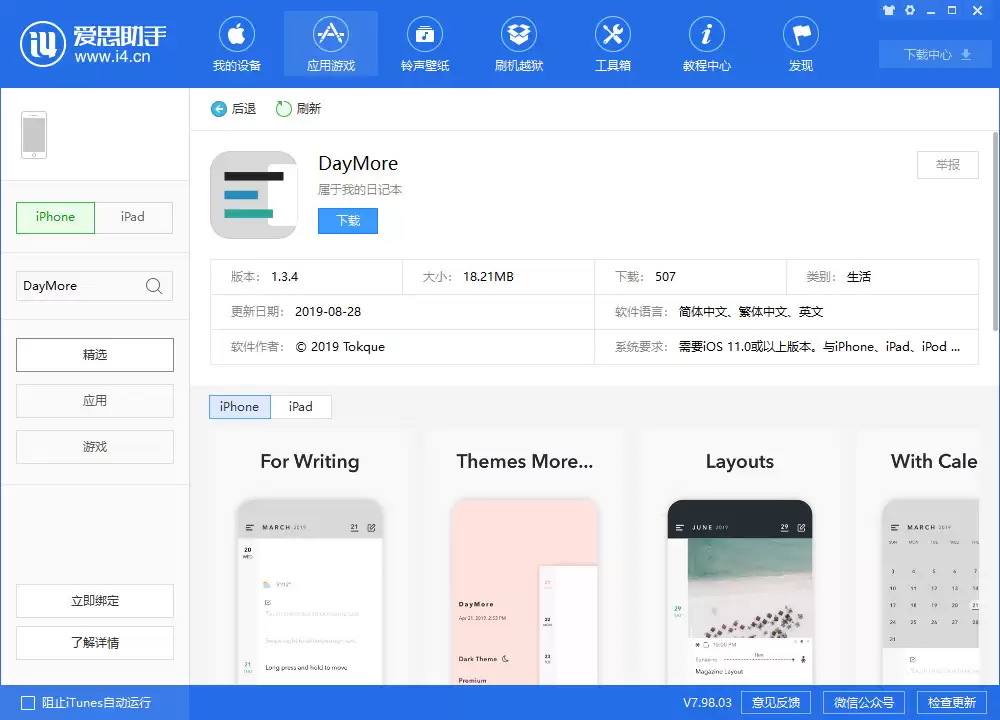Image resolution: width=1000 pixels, height=720 pixels.
Task: Click the search magnifier icon
Action: [x=154, y=286]
